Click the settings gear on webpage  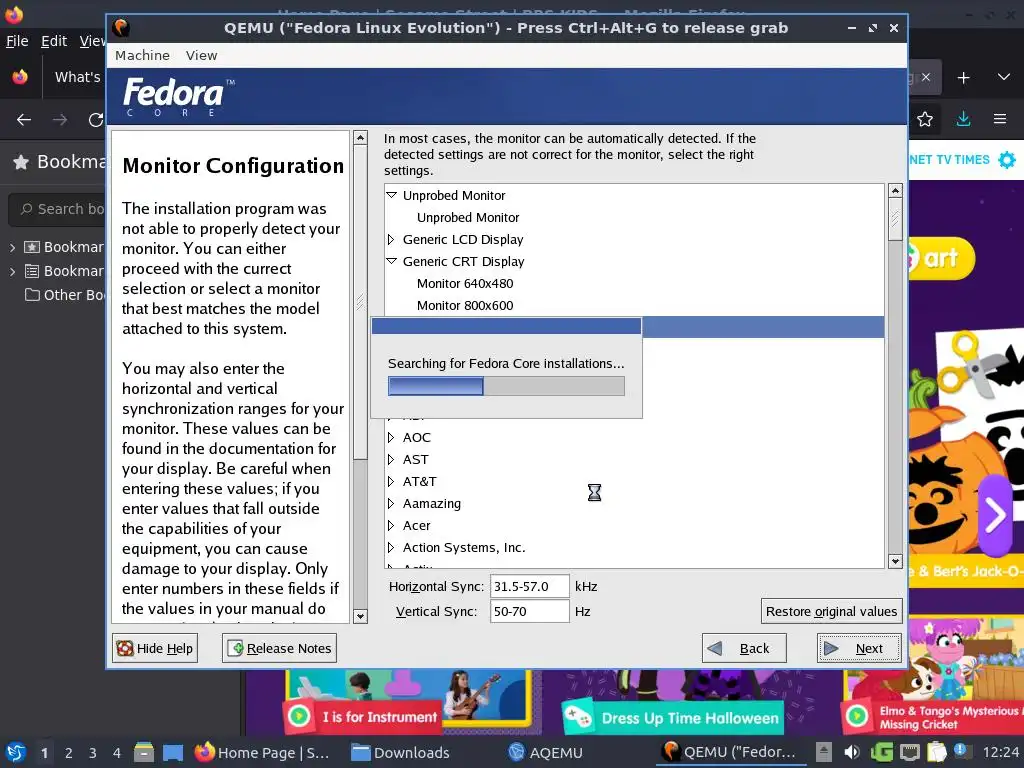pyautogui.click(x=1007, y=160)
